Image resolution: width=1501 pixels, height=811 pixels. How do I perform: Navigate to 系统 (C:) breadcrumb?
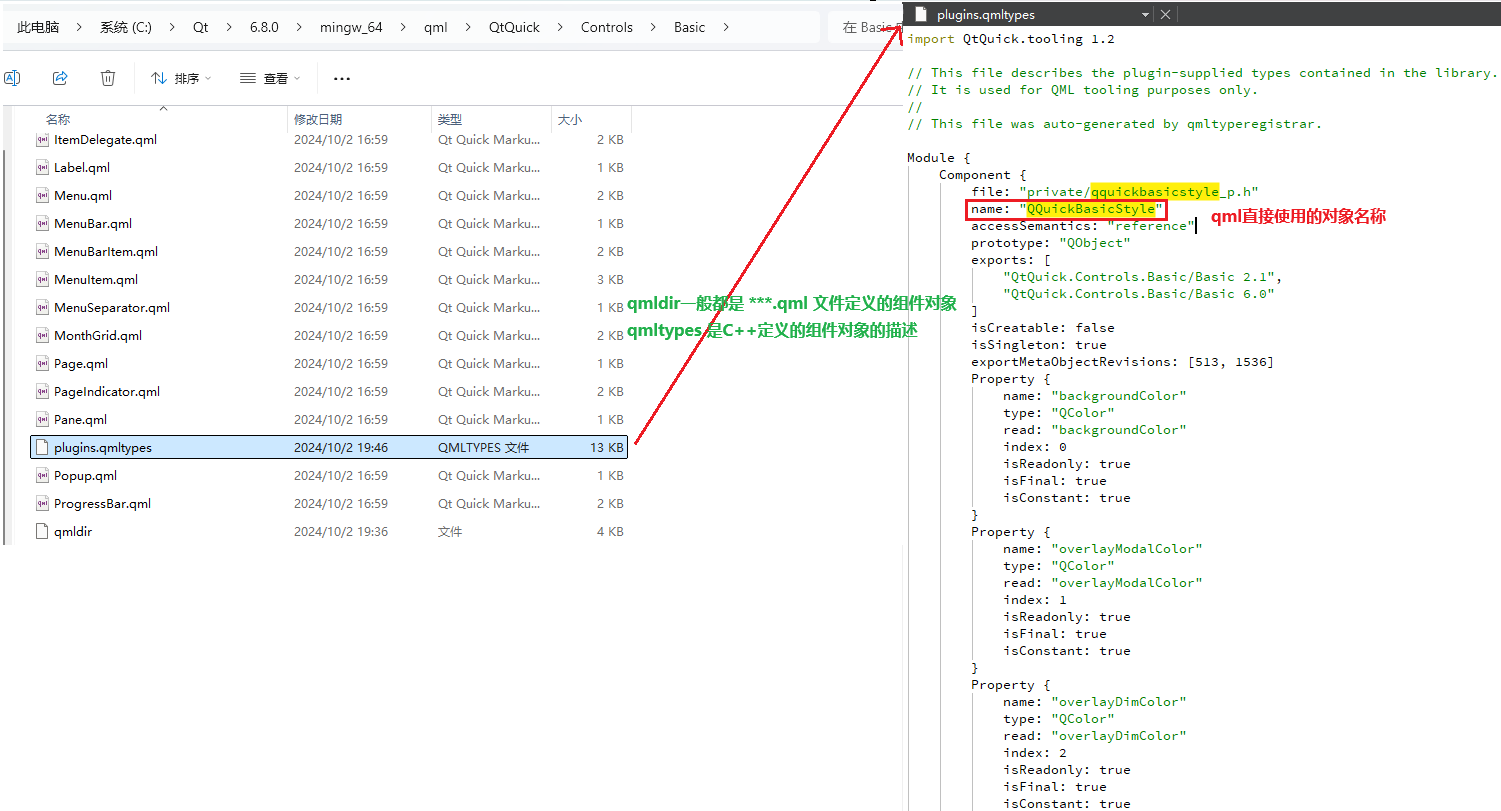[126, 27]
